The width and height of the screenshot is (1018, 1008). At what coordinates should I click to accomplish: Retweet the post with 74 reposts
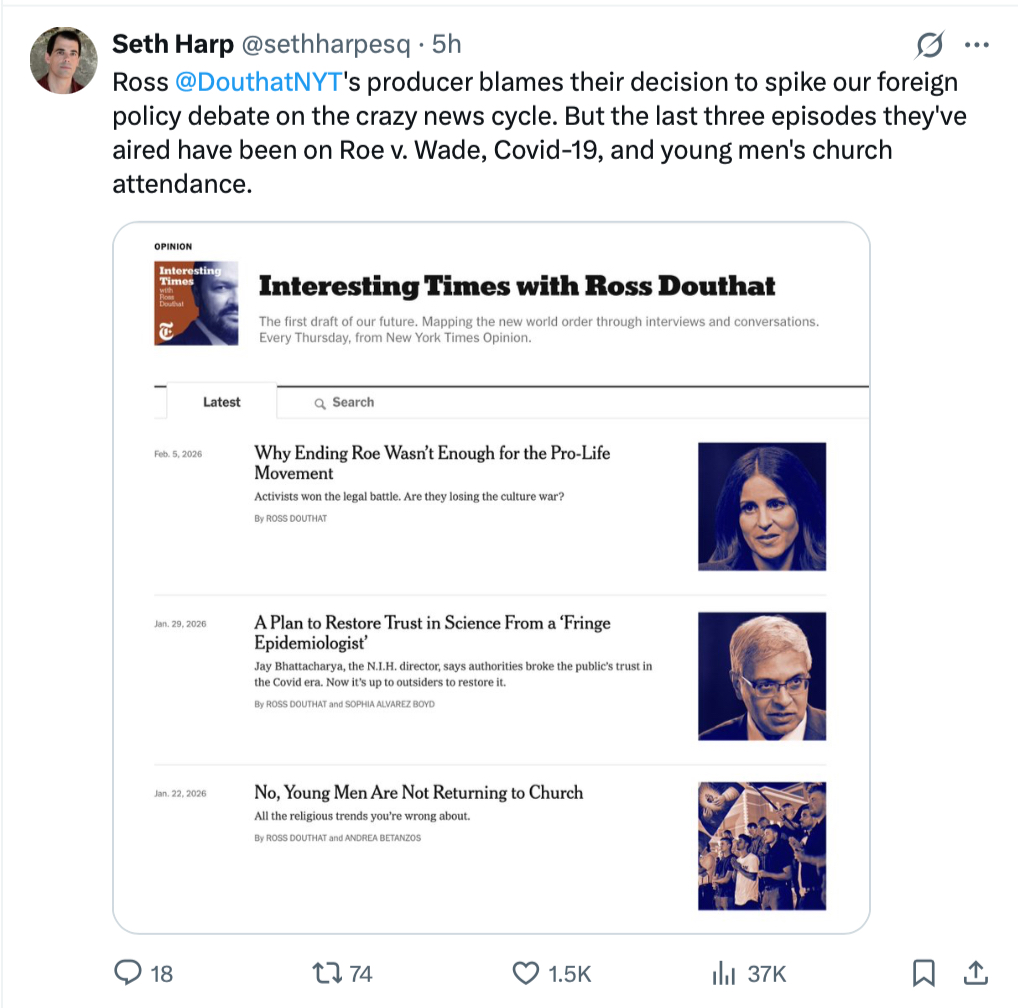(327, 972)
